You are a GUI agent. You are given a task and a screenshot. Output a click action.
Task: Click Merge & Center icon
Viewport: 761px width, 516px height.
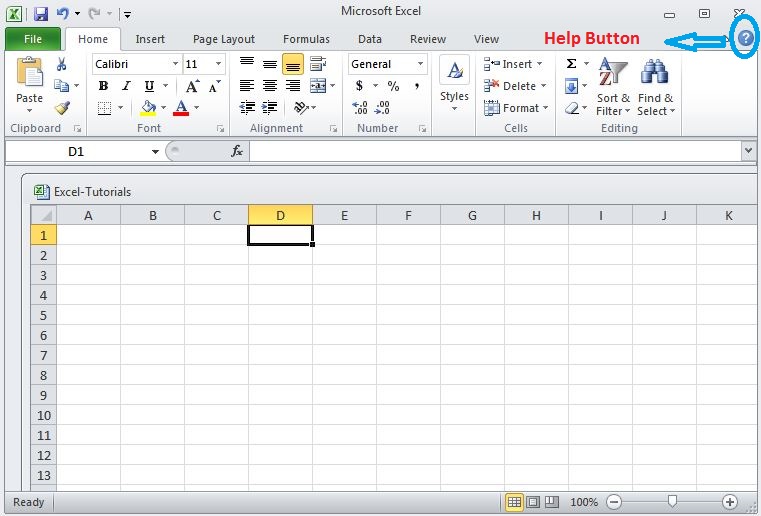point(318,86)
